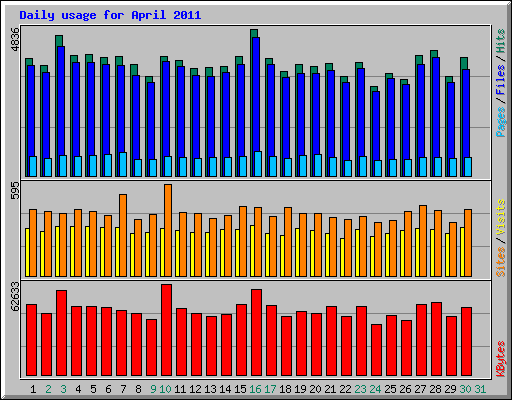
Task: Select the cyan "Pages" legend label
Action: coord(500,122)
